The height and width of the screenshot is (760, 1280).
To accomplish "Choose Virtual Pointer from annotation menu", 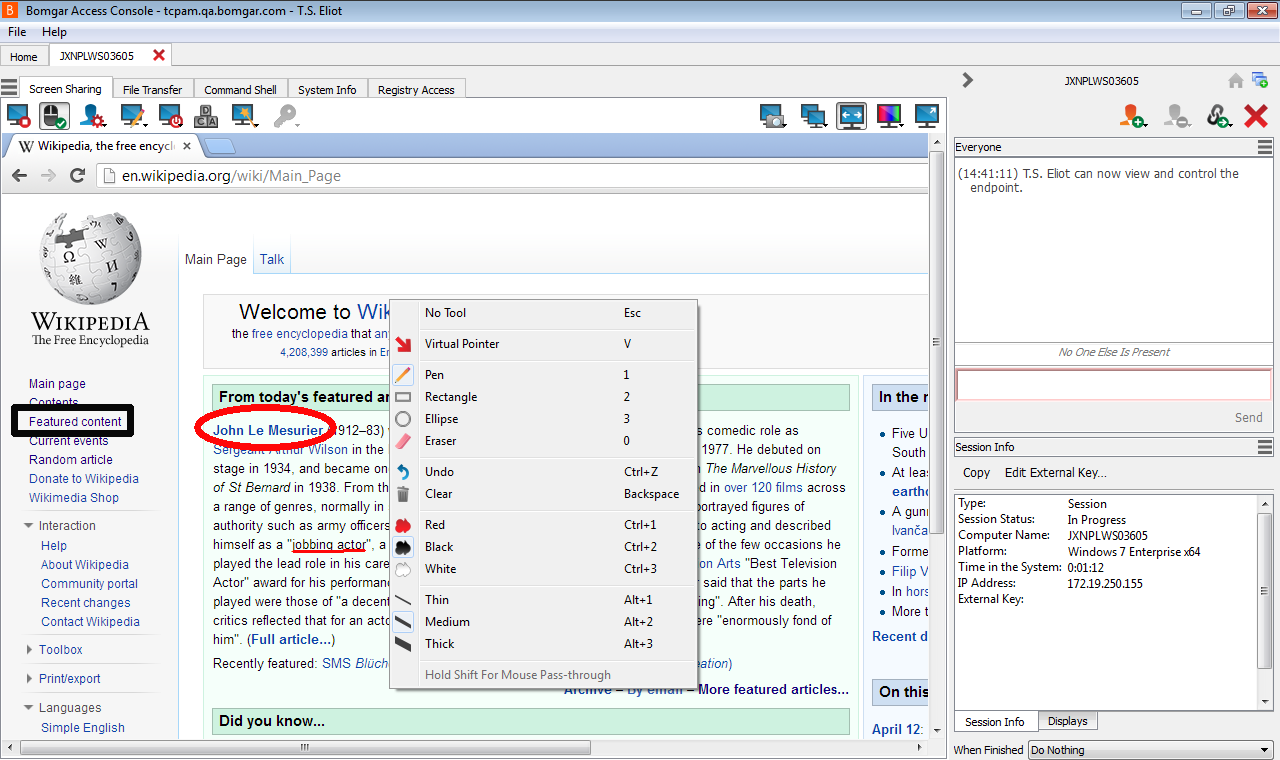I will point(543,344).
